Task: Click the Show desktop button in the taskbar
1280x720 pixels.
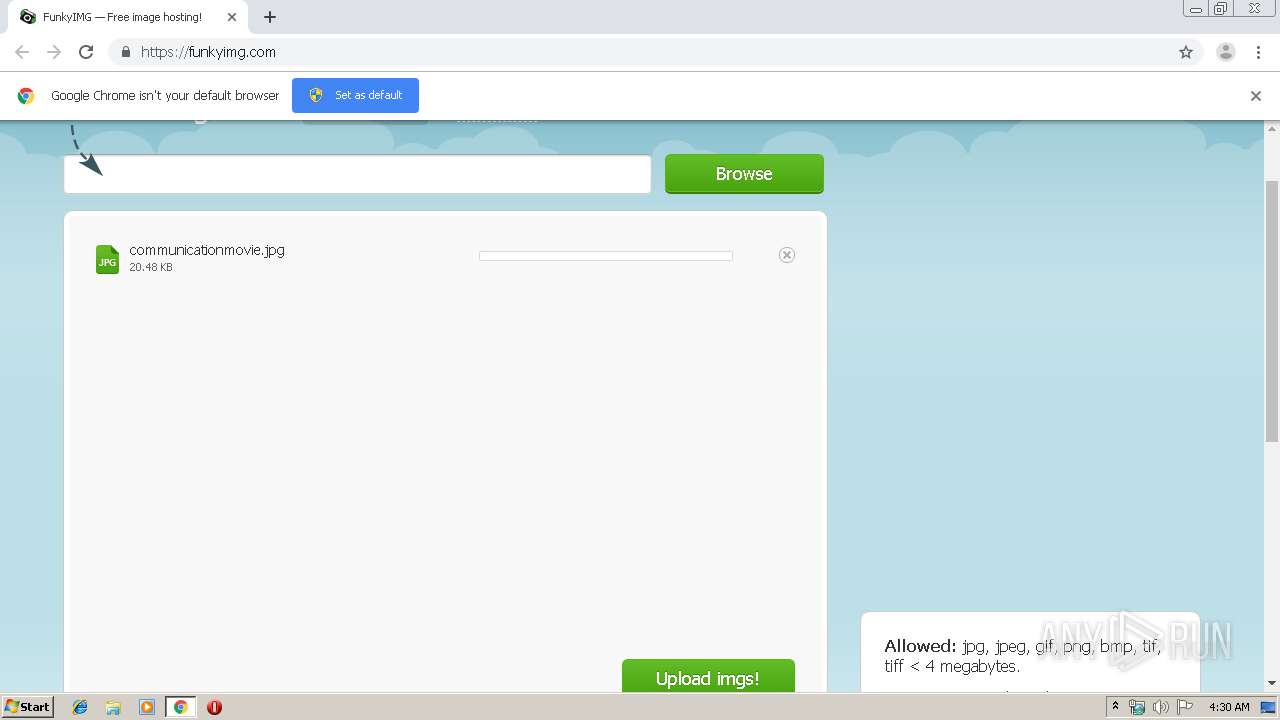Action: (x=1268, y=707)
